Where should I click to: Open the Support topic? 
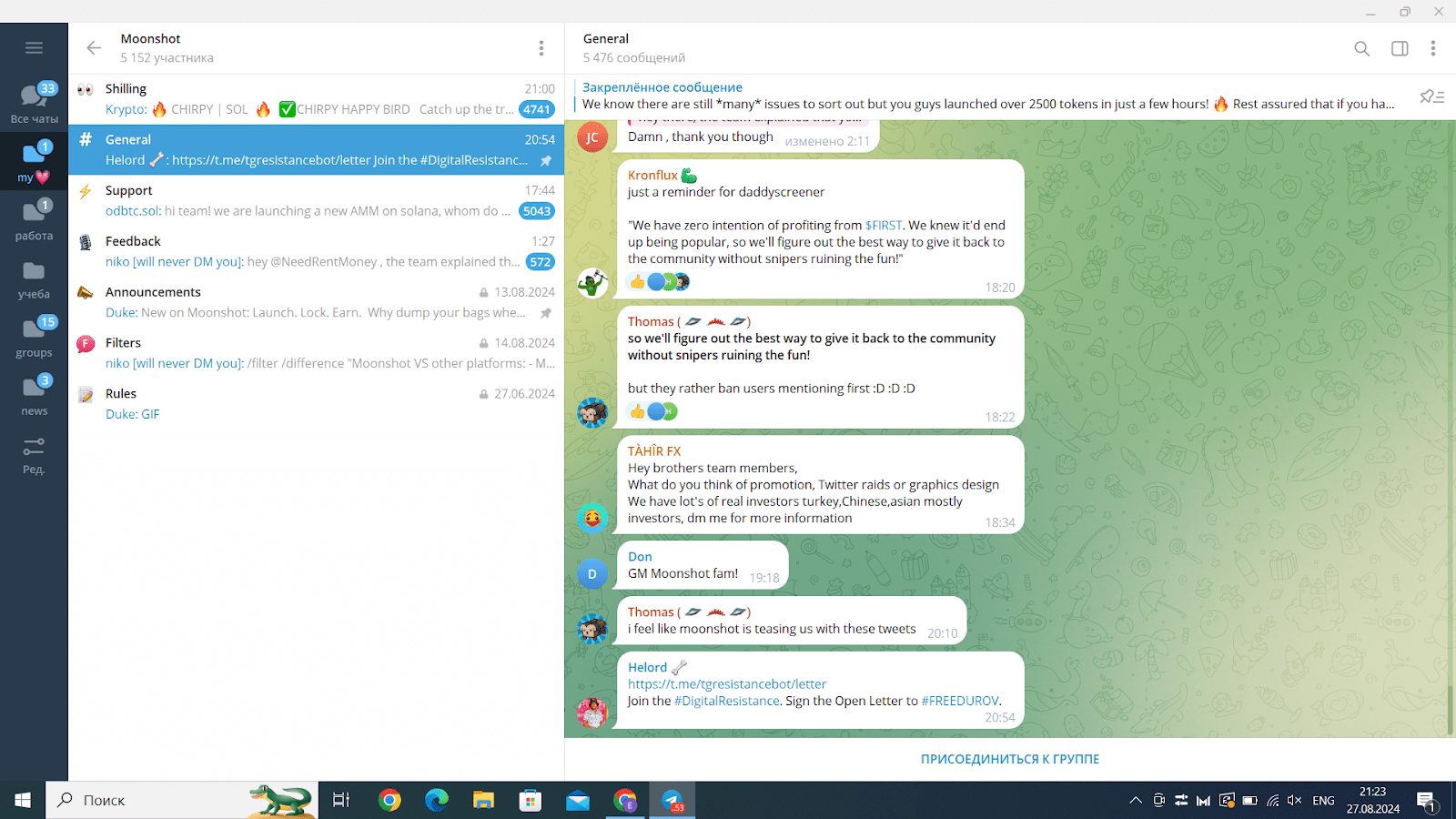(316, 200)
